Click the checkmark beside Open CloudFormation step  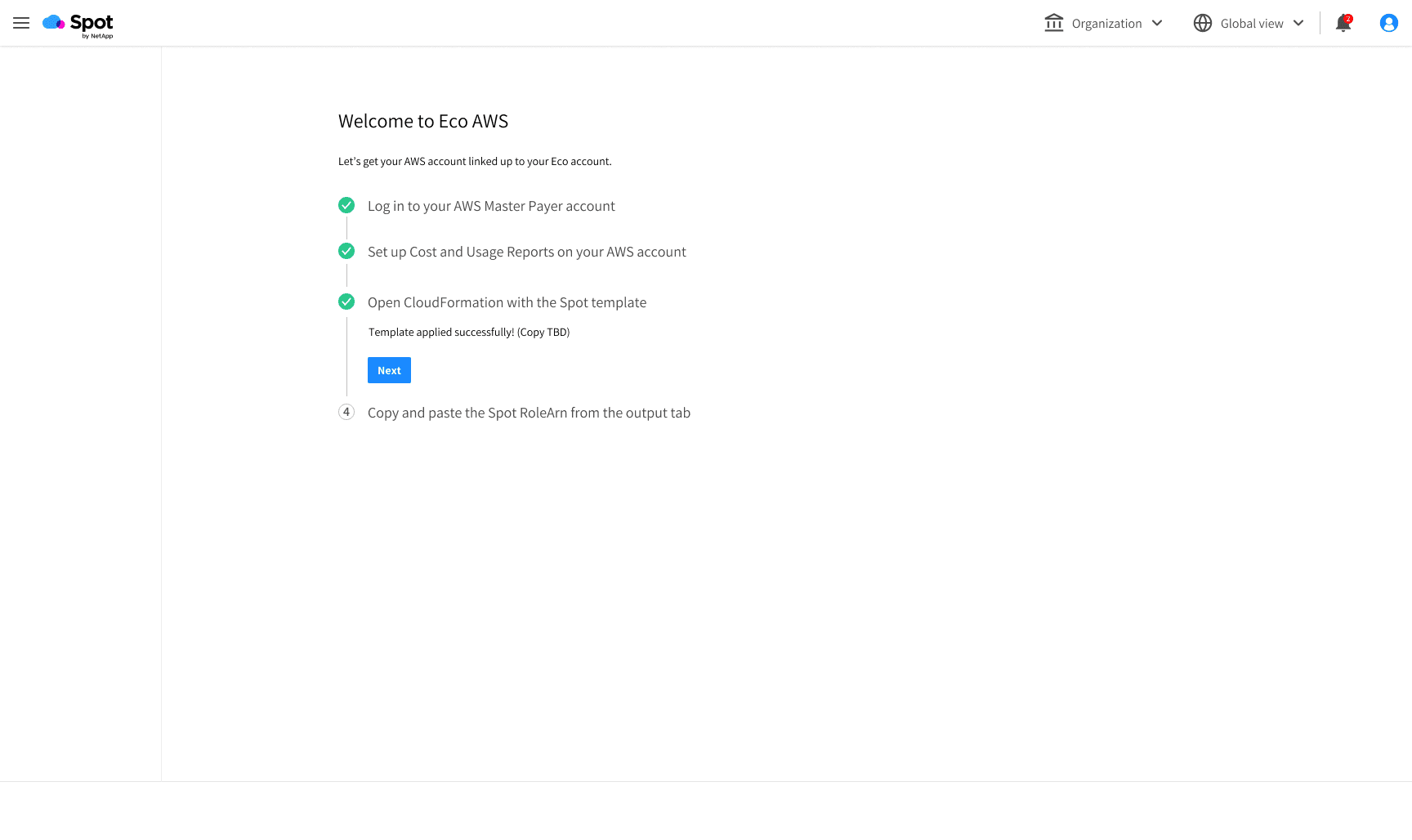[x=346, y=302]
